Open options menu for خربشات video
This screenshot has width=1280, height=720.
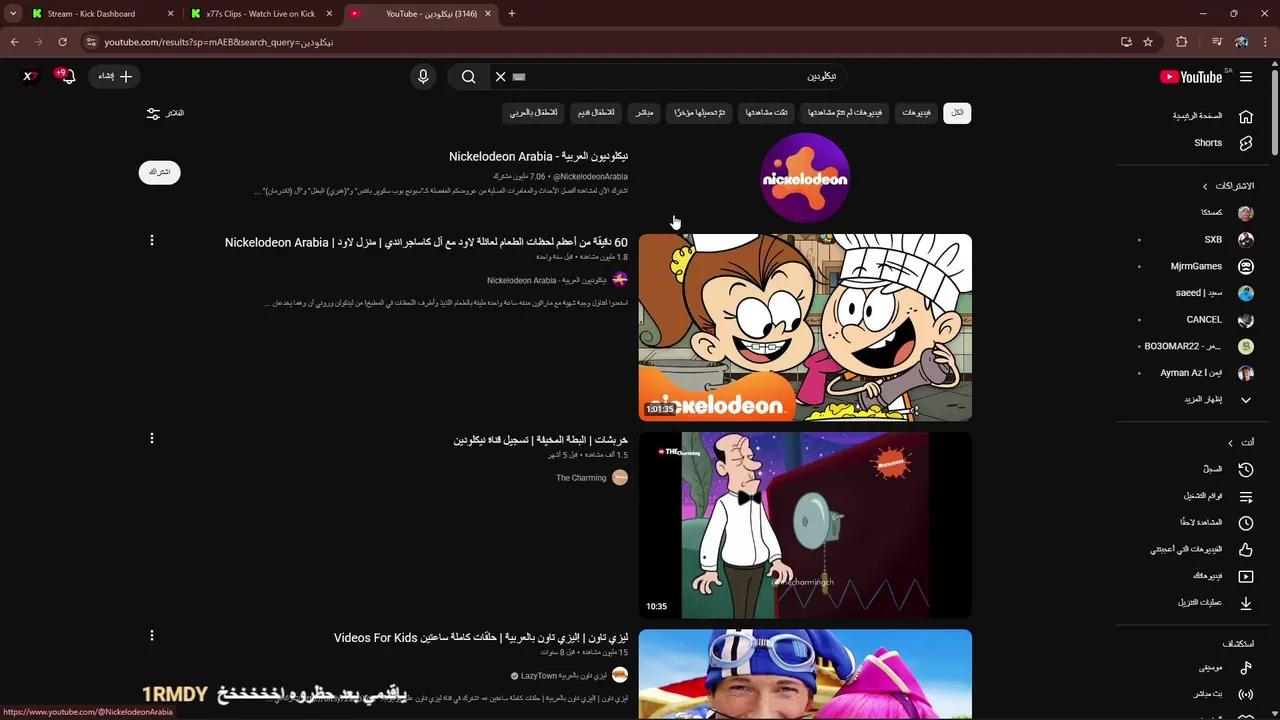(152, 438)
